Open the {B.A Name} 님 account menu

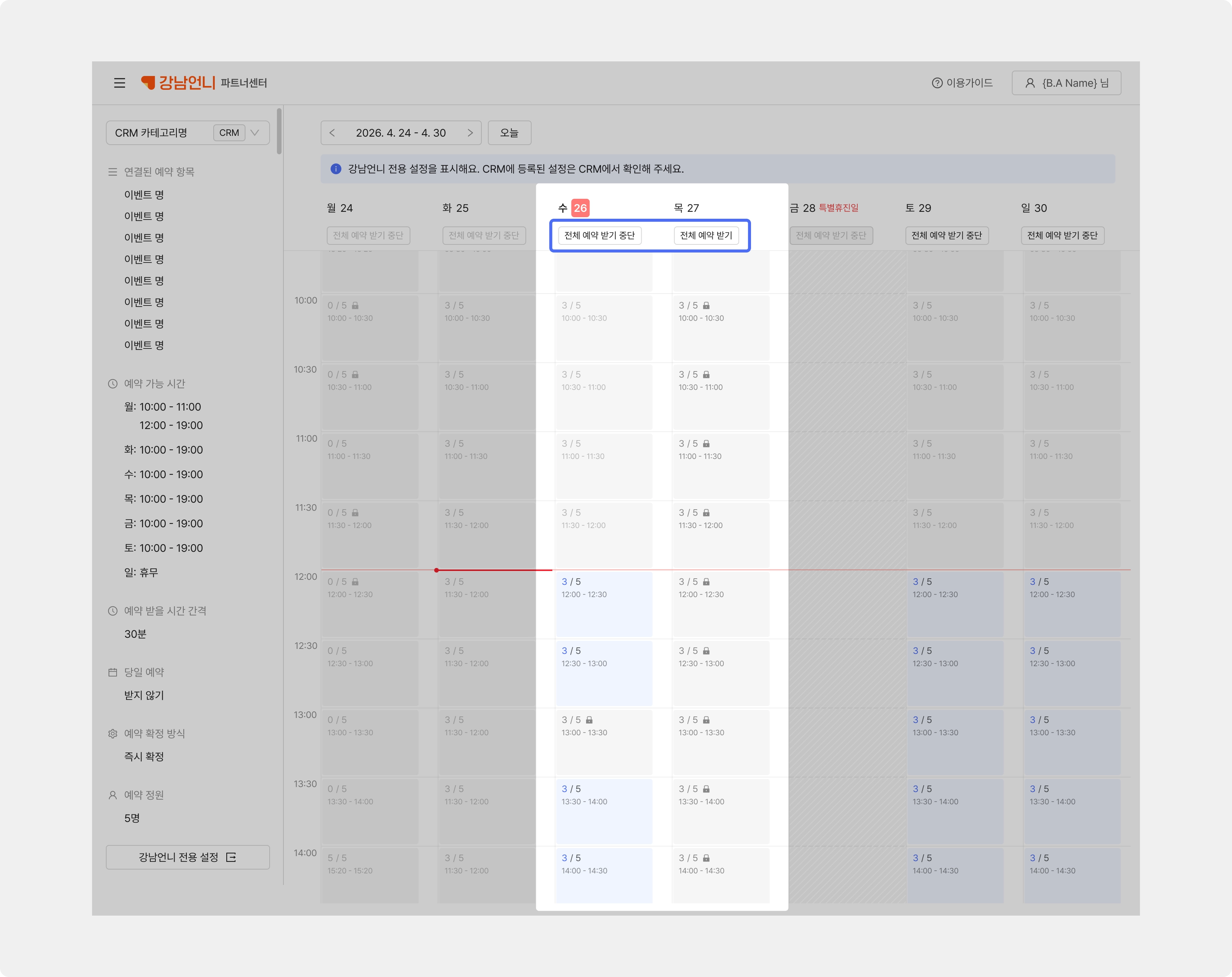tap(1066, 83)
